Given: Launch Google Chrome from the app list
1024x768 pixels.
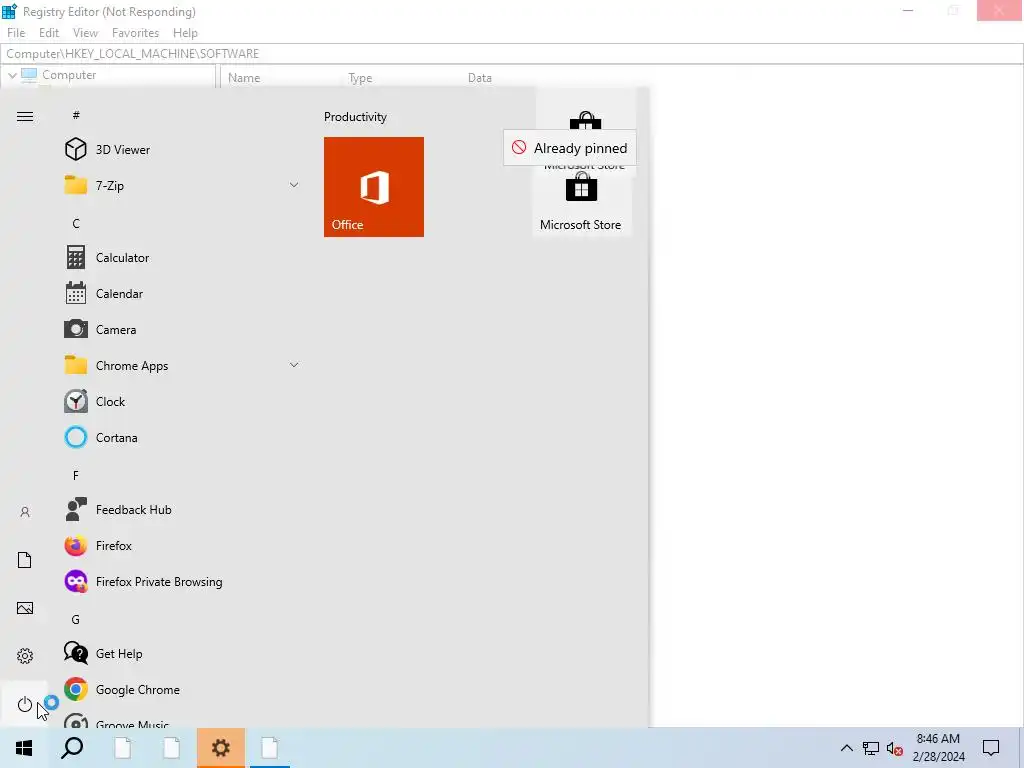Looking at the screenshot, I should point(183,689).
